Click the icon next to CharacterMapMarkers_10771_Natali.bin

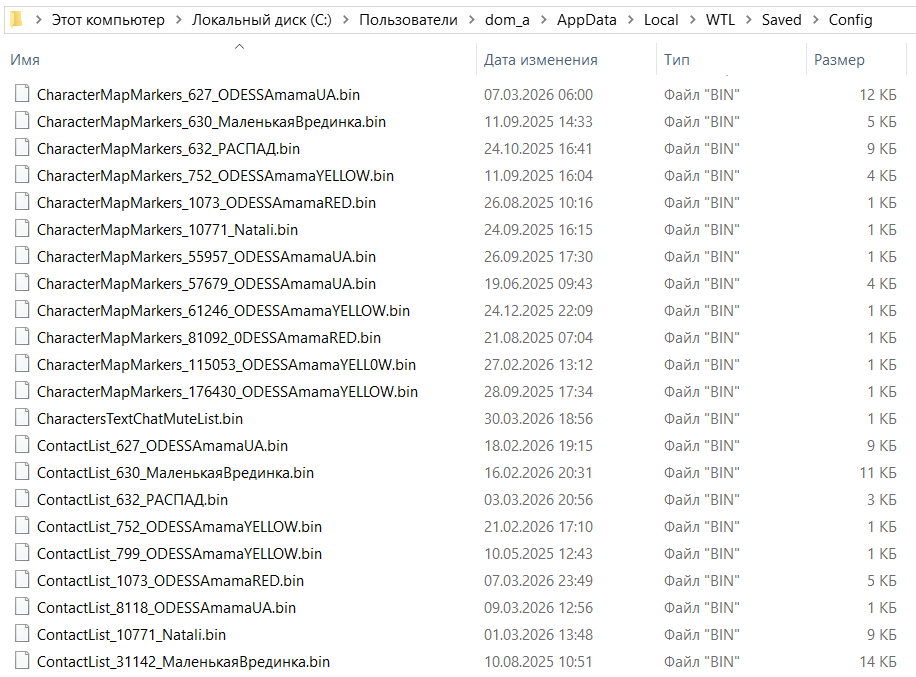click(22, 230)
